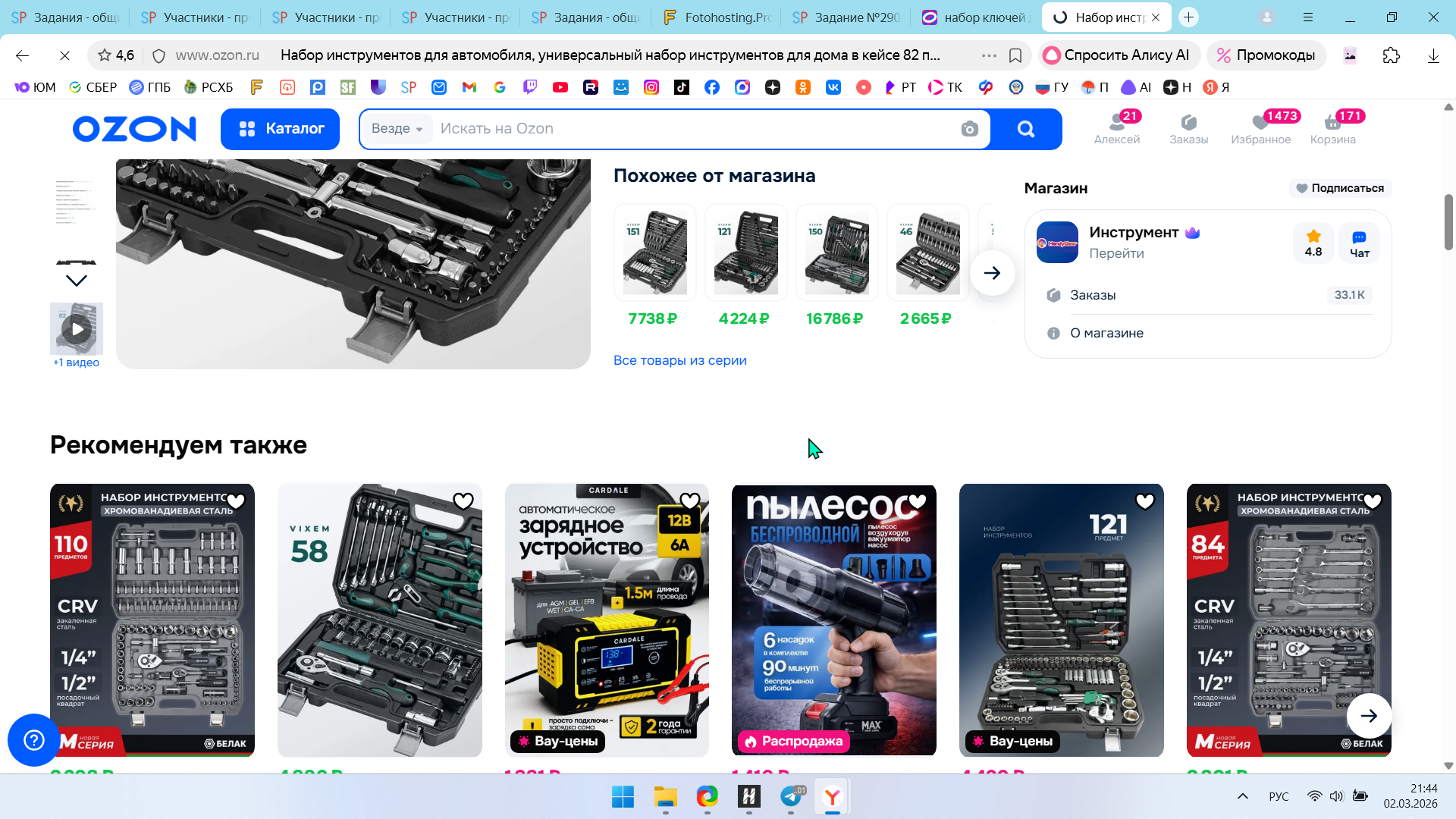Click the blue help question-mark button
1456x819 pixels.
tap(33, 739)
